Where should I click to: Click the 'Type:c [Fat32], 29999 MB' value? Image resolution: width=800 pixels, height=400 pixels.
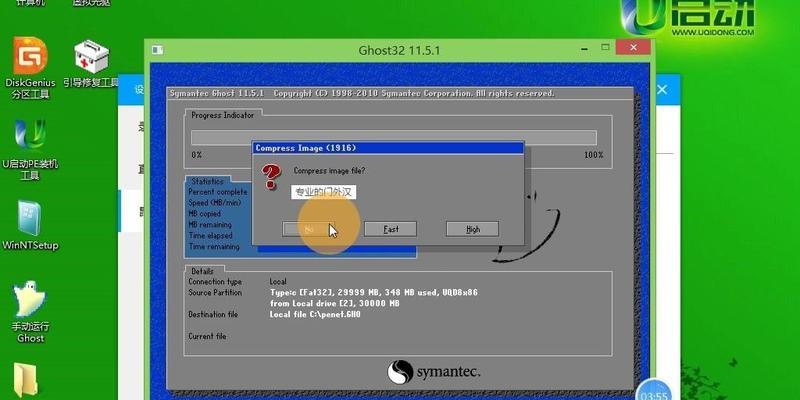(x=373, y=293)
